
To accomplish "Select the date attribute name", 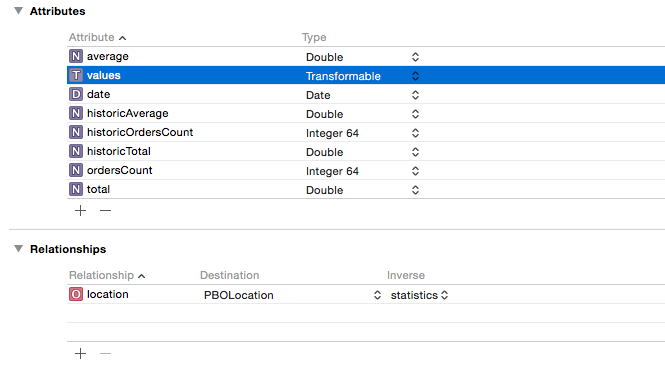I will [x=98, y=94].
